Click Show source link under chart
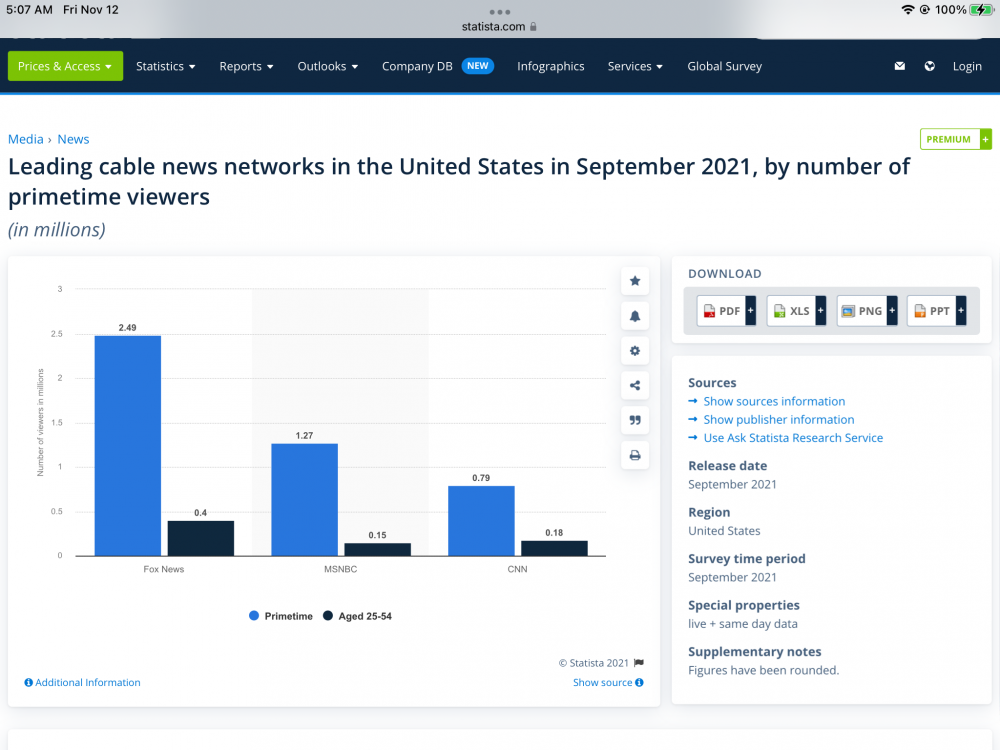1000x750 pixels. pyautogui.click(x=602, y=682)
